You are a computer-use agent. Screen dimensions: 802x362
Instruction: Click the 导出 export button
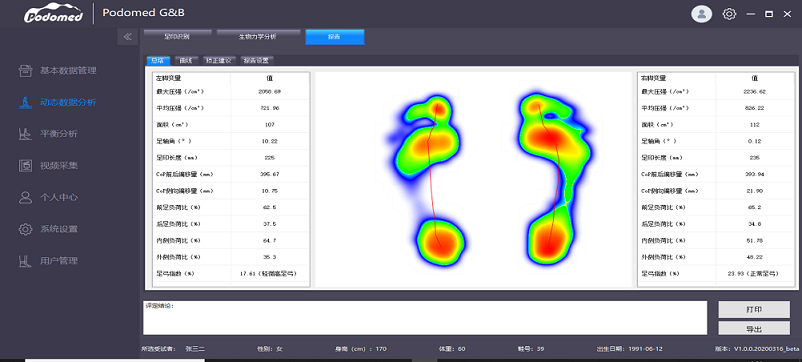(x=754, y=328)
